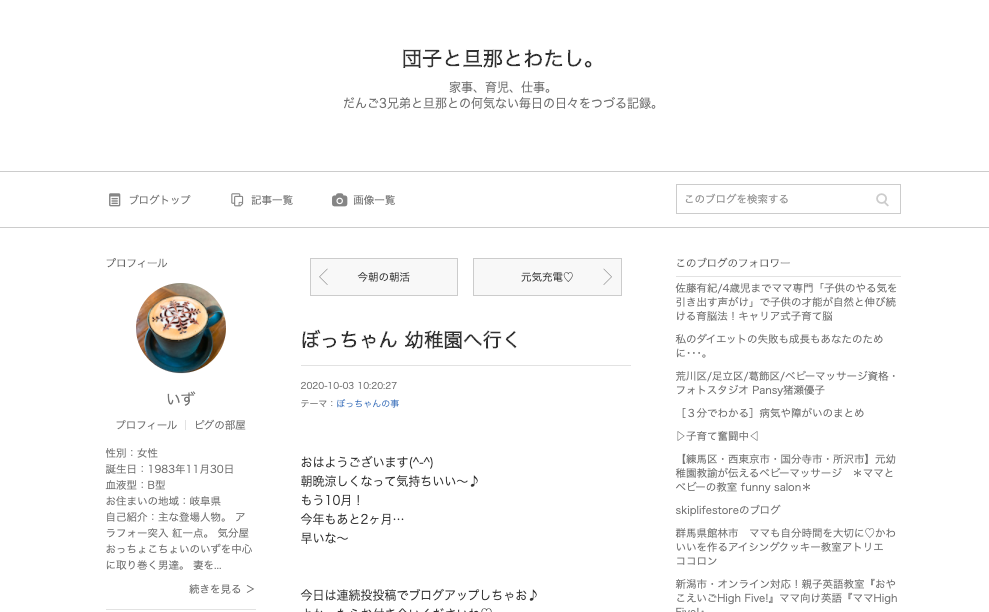
Task: Click the right chevron for next post
Action: tap(607, 277)
